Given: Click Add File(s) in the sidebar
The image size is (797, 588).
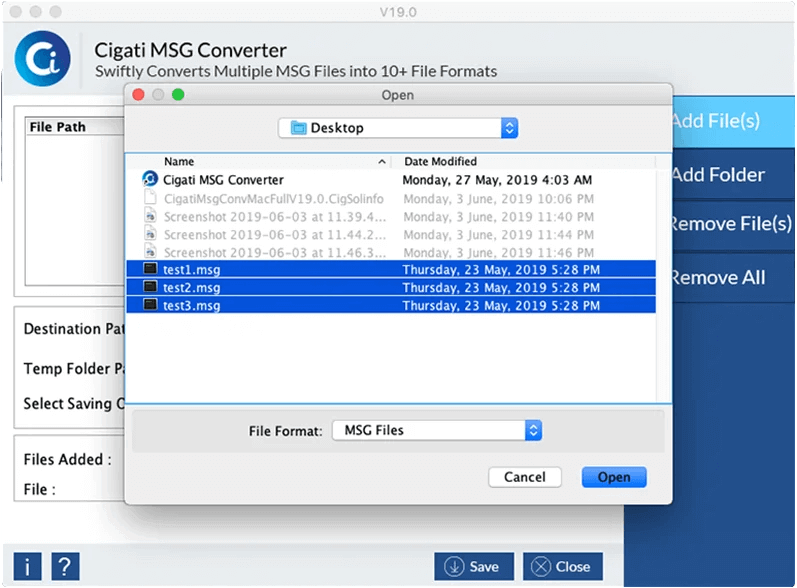Looking at the screenshot, I should [x=734, y=121].
